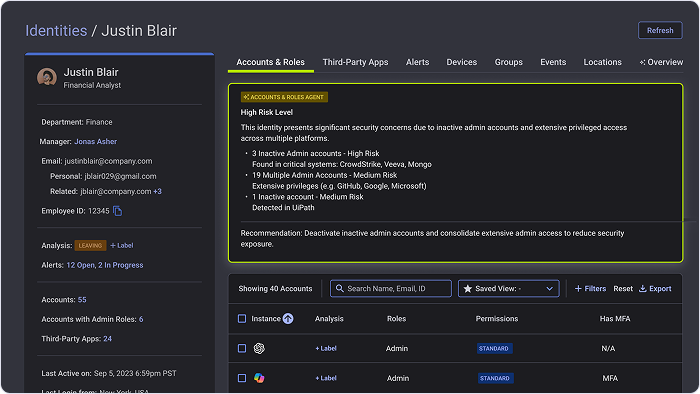Open the Third-Party Apps tab
The width and height of the screenshot is (700, 394).
pyautogui.click(x=355, y=62)
